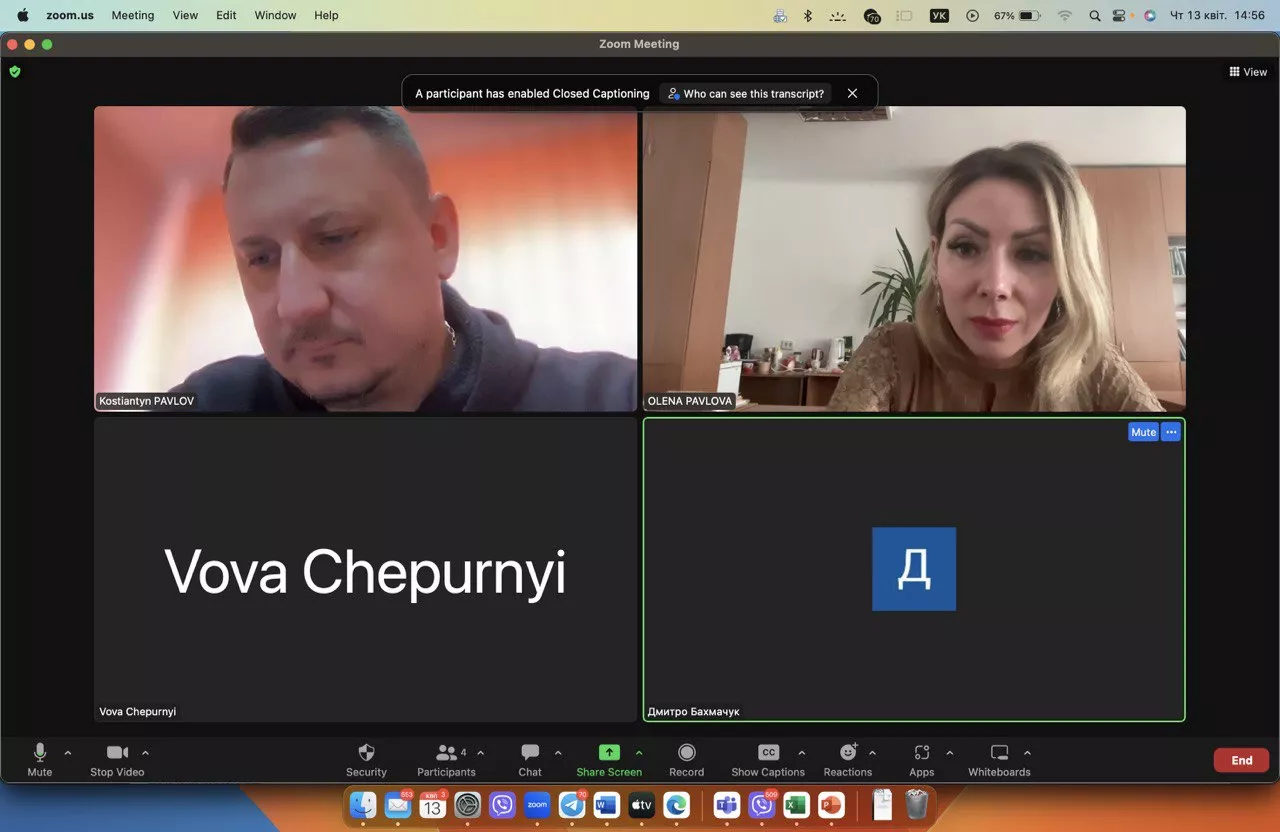Open the Reactions menu
Image resolution: width=1280 pixels, height=832 pixels.
point(848,753)
